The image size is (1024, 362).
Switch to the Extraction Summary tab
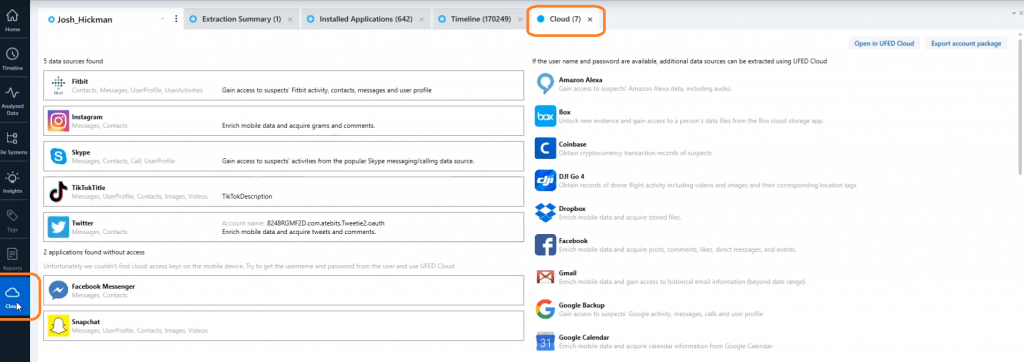pyautogui.click(x=241, y=19)
